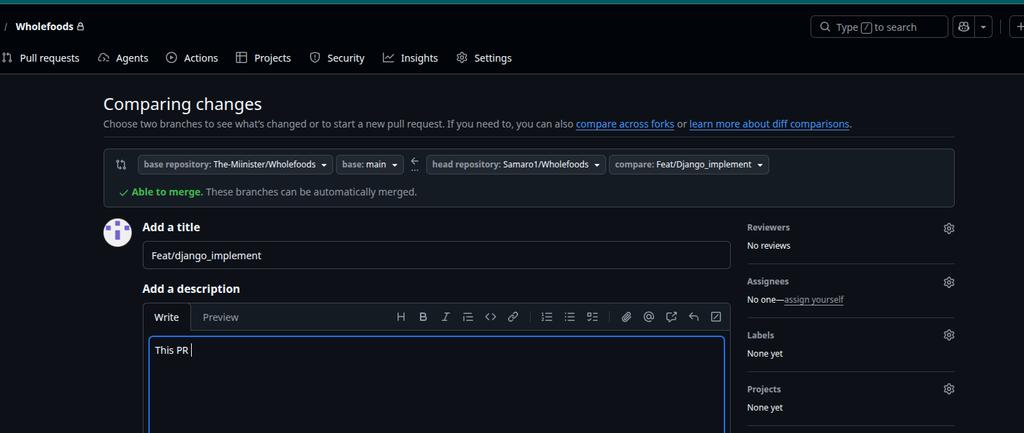The width and height of the screenshot is (1024, 433).
Task: Apply bold formatting in description toolbar
Action: [423, 317]
